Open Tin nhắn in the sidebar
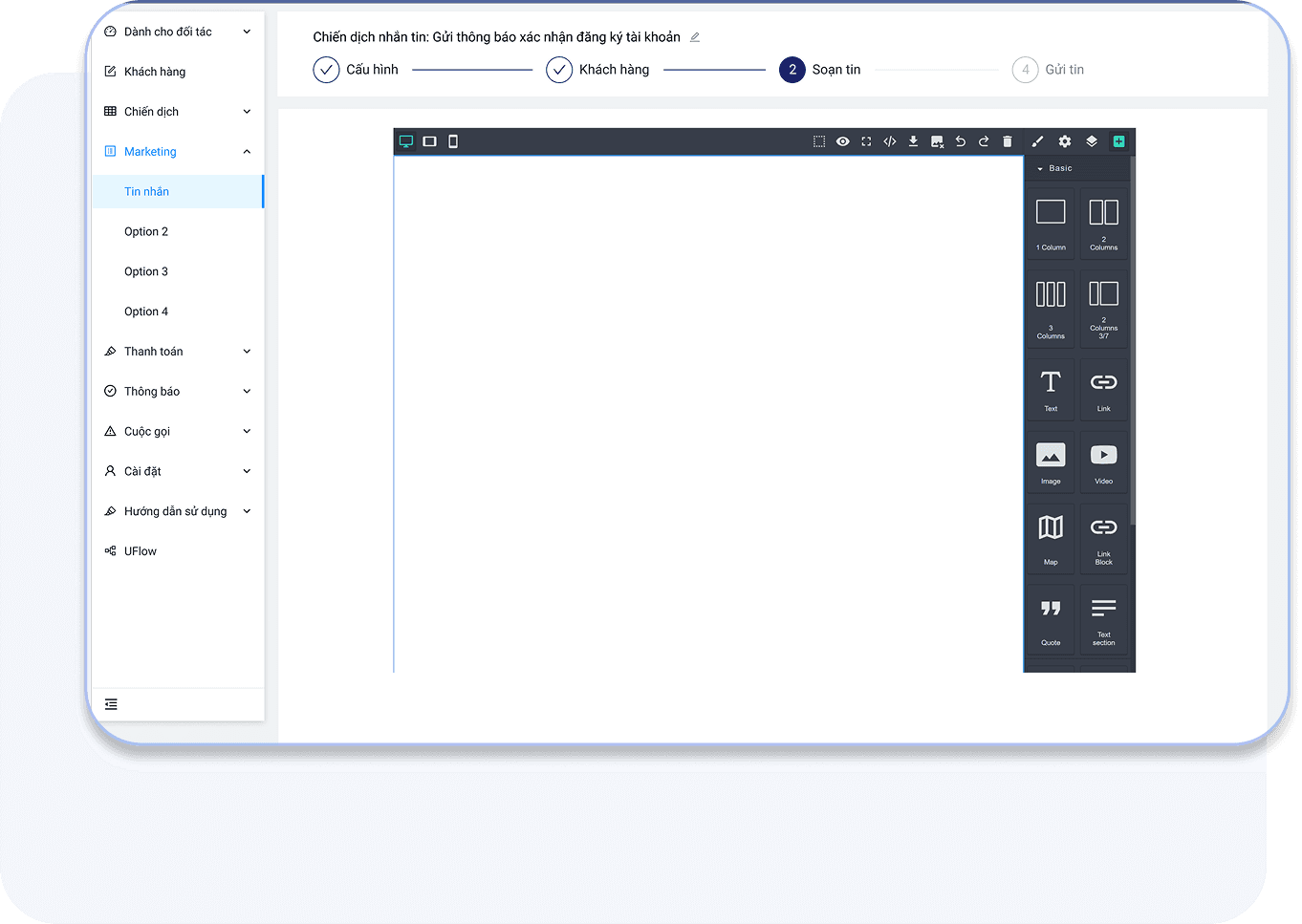Viewport: 1302px width, 924px height. 147,191
